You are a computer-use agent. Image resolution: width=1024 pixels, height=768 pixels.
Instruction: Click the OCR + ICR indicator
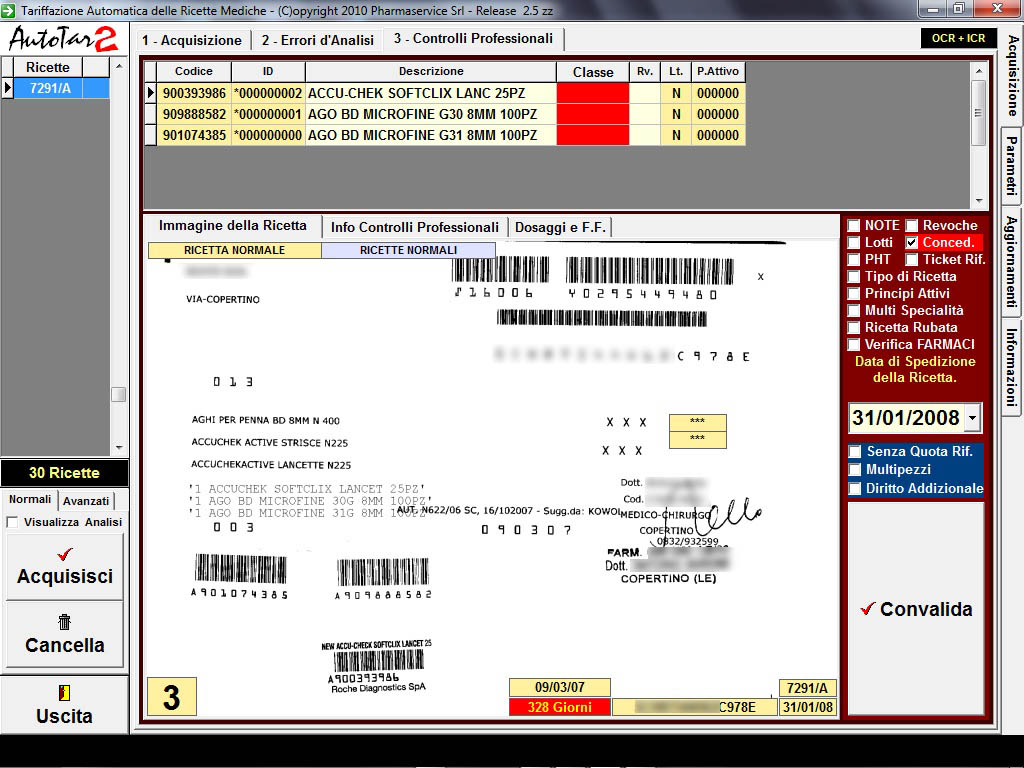pos(958,39)
